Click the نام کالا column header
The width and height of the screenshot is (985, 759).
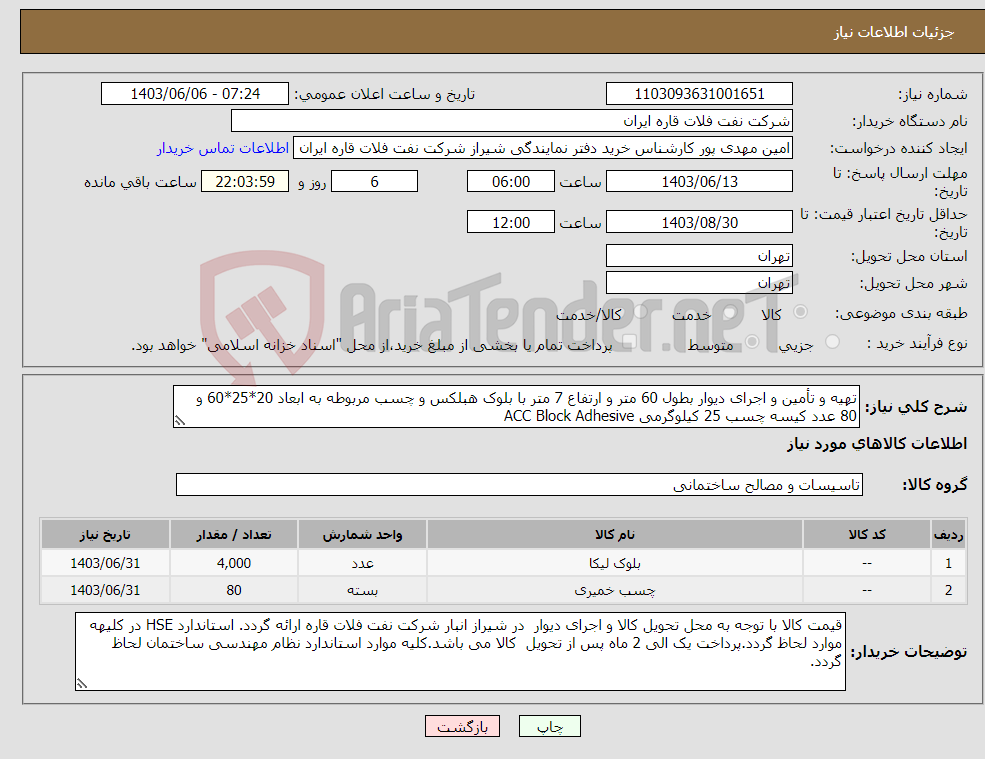point(615,535)
